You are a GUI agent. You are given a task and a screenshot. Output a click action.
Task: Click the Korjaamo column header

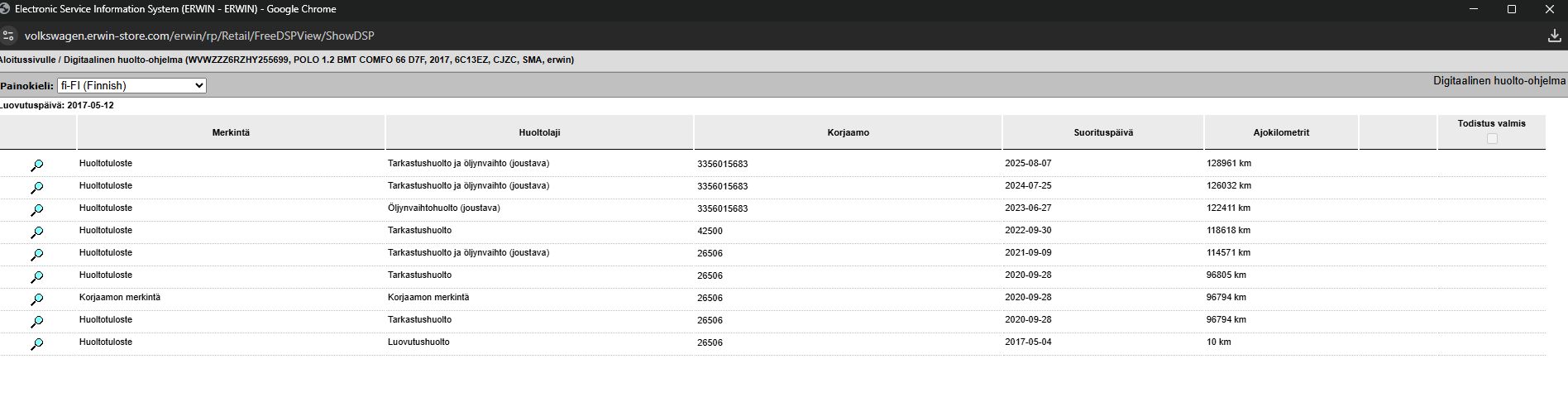pyautogui.click(x=848, y=132)
